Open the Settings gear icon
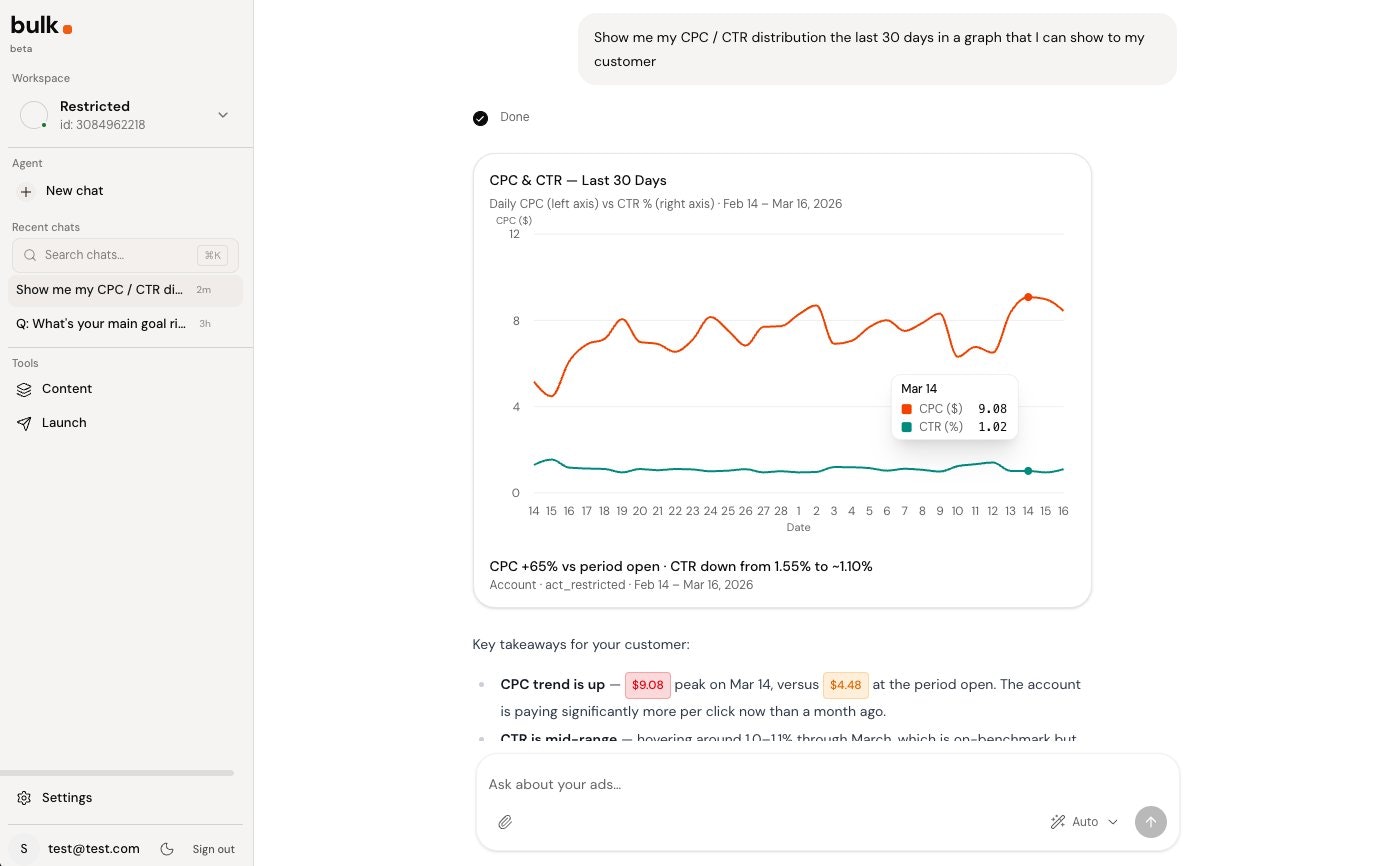 pos(25,798)
